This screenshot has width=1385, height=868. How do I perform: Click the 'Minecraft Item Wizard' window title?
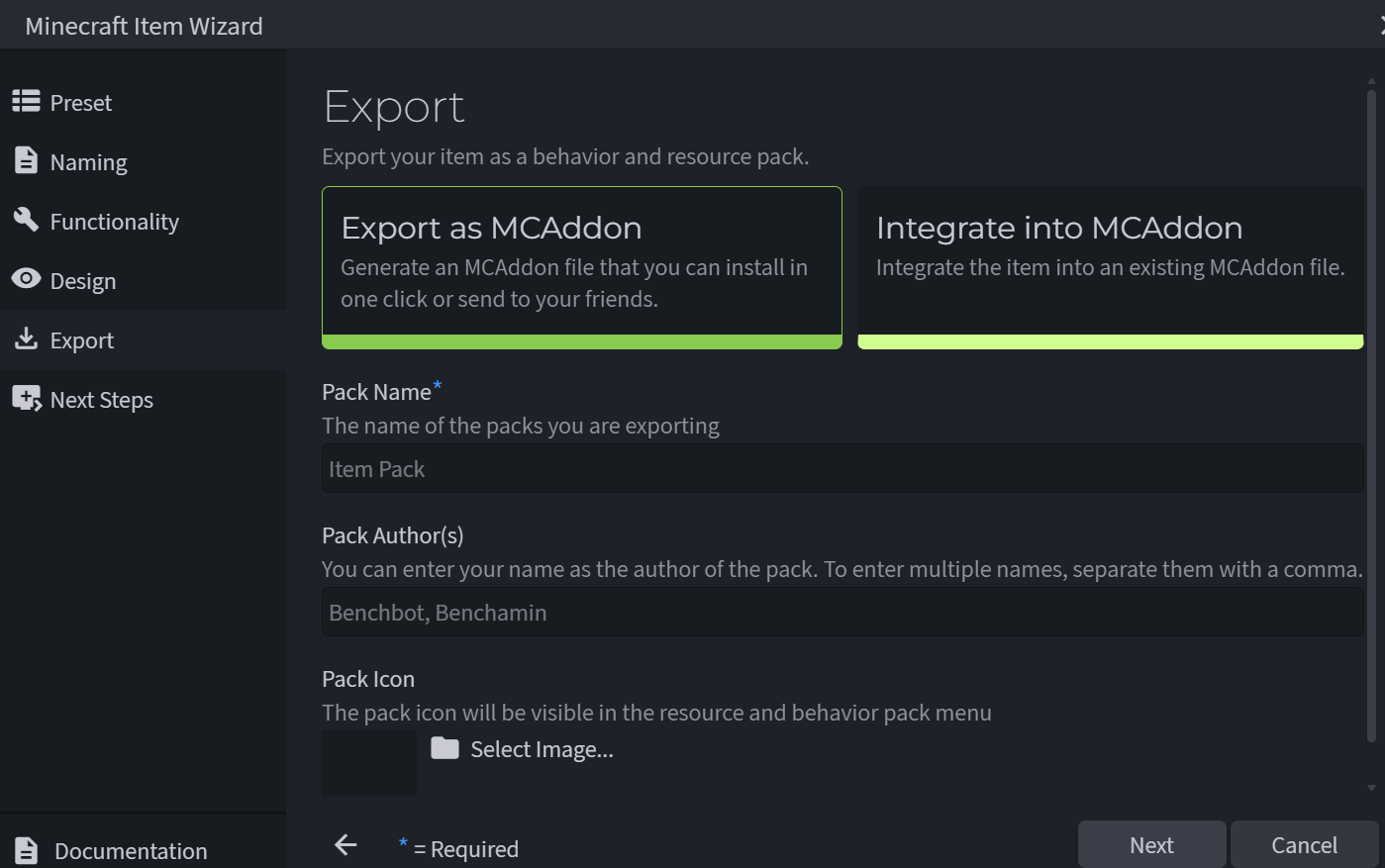144,26
